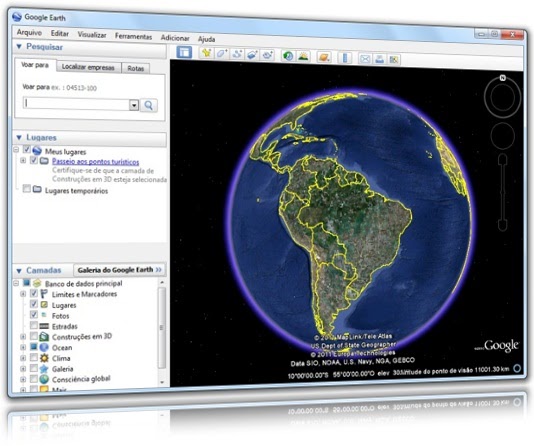Image resolution: width=534 pixels, height=446 pixels.
Task: Expand the Clima layer node
Action: click(23, 358)
